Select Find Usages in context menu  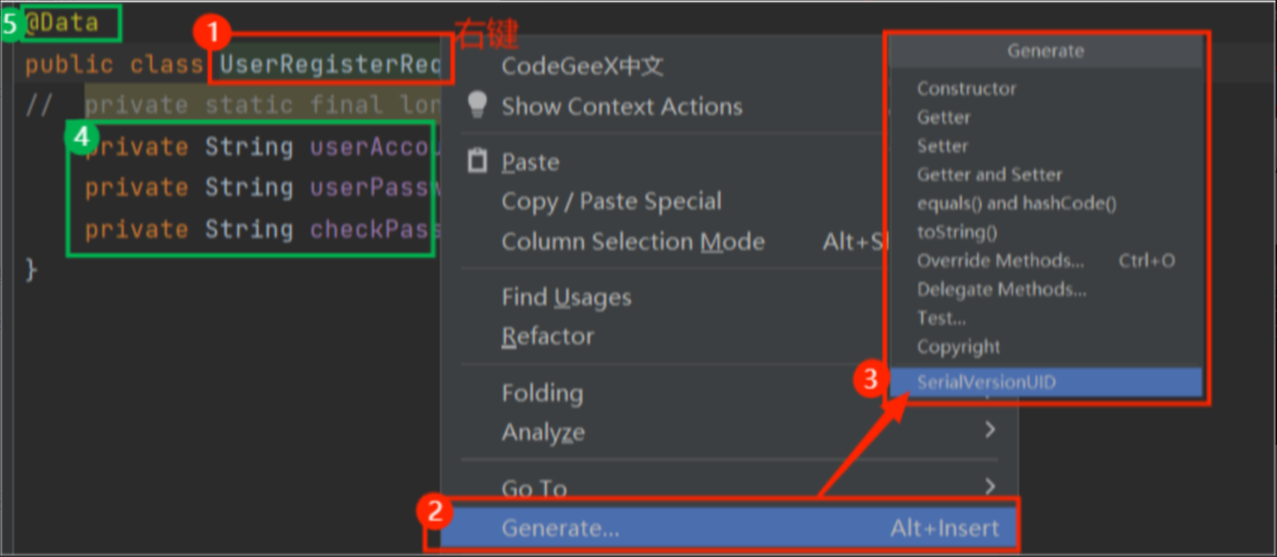pos(566,297)
